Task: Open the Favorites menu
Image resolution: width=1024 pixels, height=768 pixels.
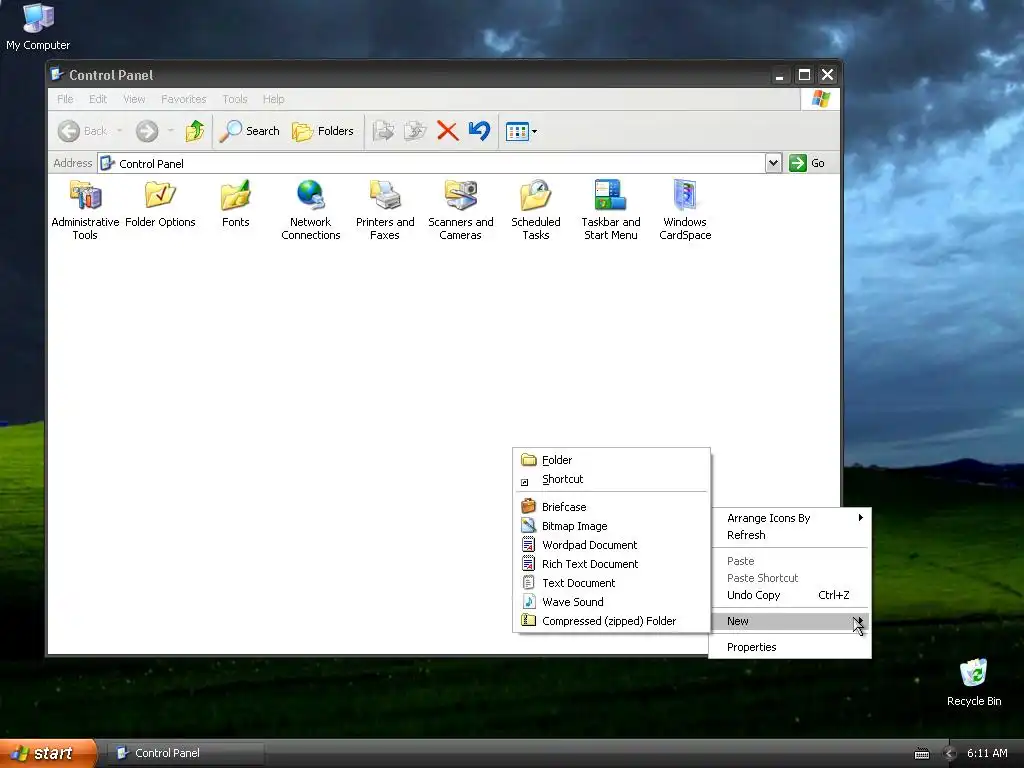Action: click(184, 99)
